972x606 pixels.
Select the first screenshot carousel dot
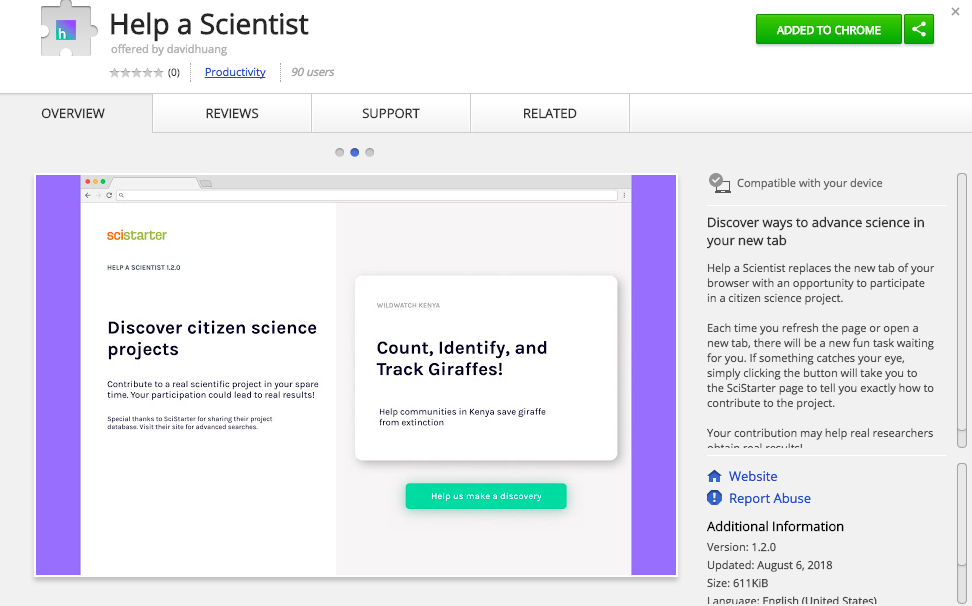339,152
